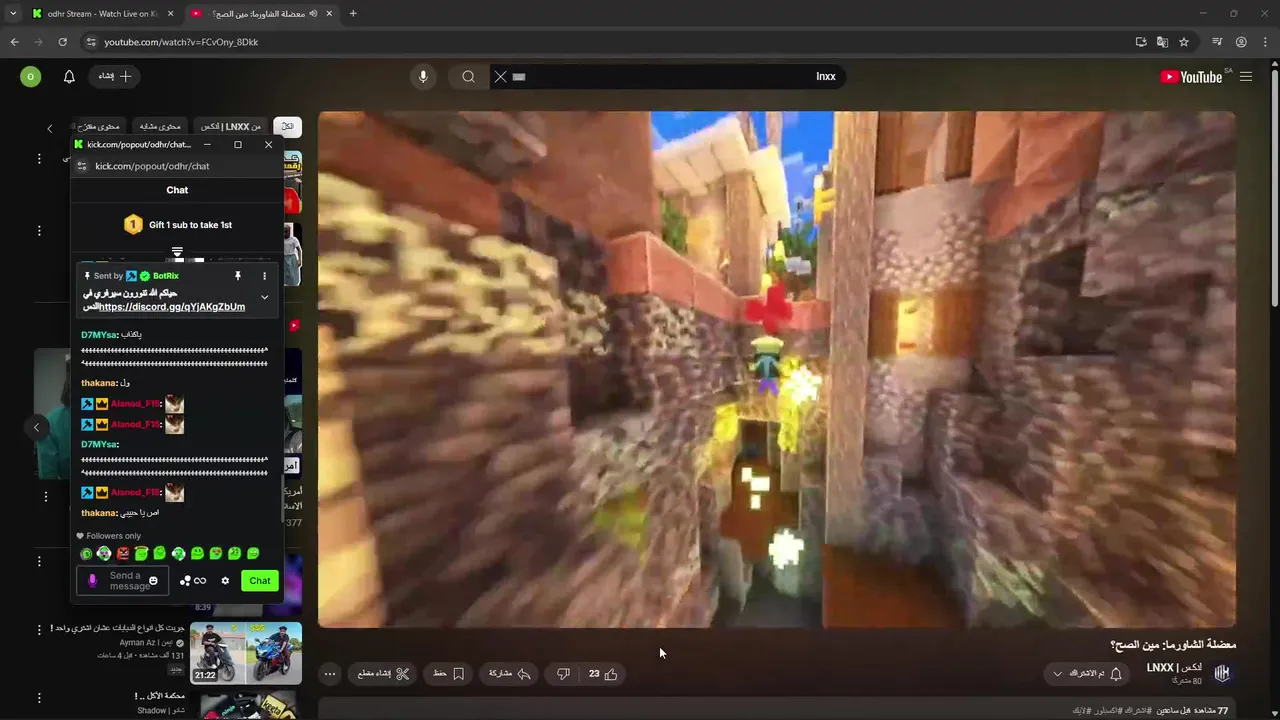Click the search field containing lnxx

coord(667,77)
